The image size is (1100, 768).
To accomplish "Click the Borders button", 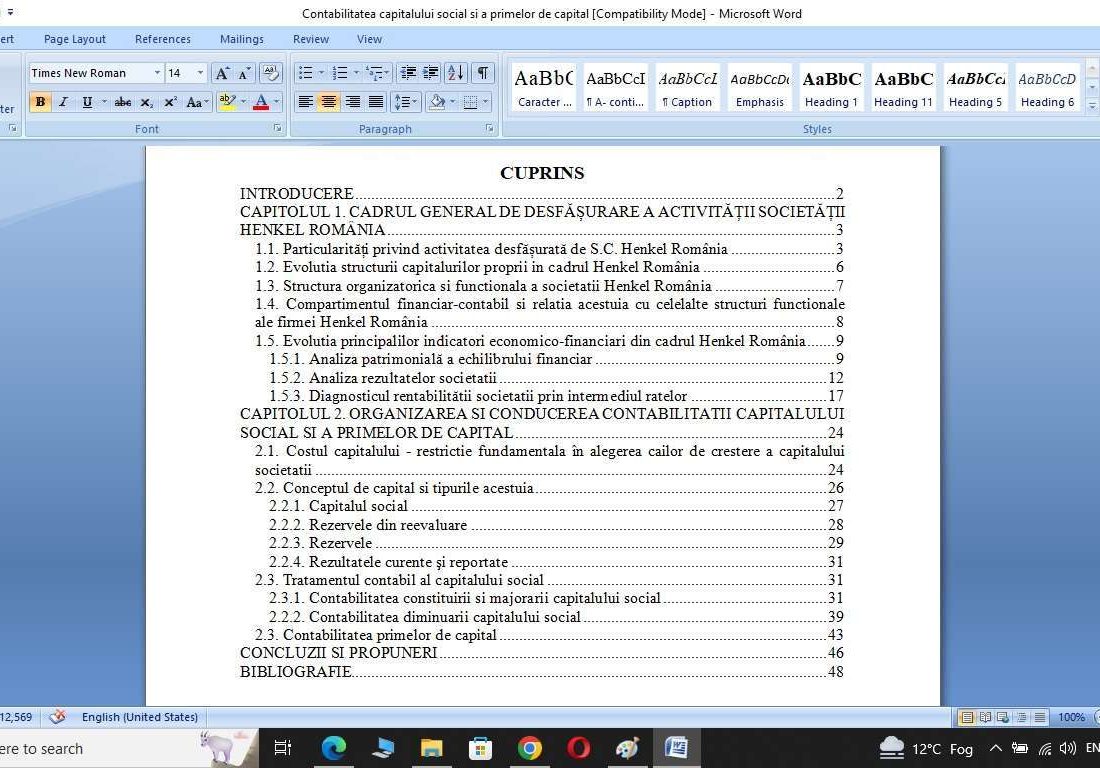I will tap(470, 102).
